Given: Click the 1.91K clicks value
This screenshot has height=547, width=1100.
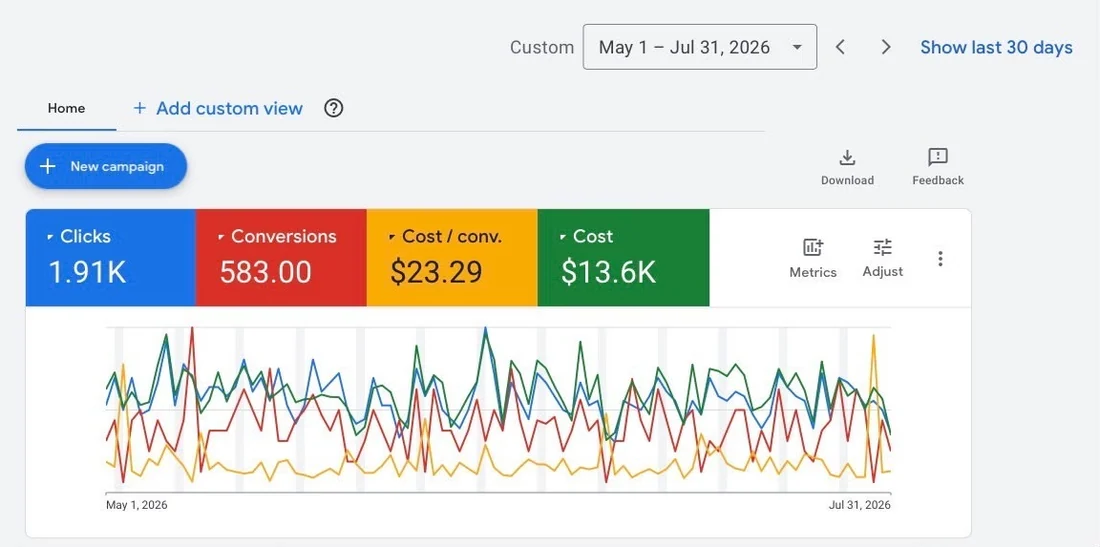Looking at the screenshot, I should 87,272.
